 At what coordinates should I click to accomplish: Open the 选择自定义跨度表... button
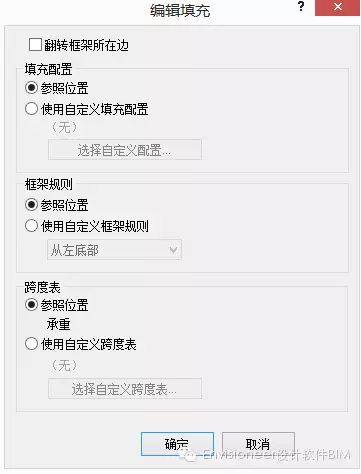pos(125,388)
